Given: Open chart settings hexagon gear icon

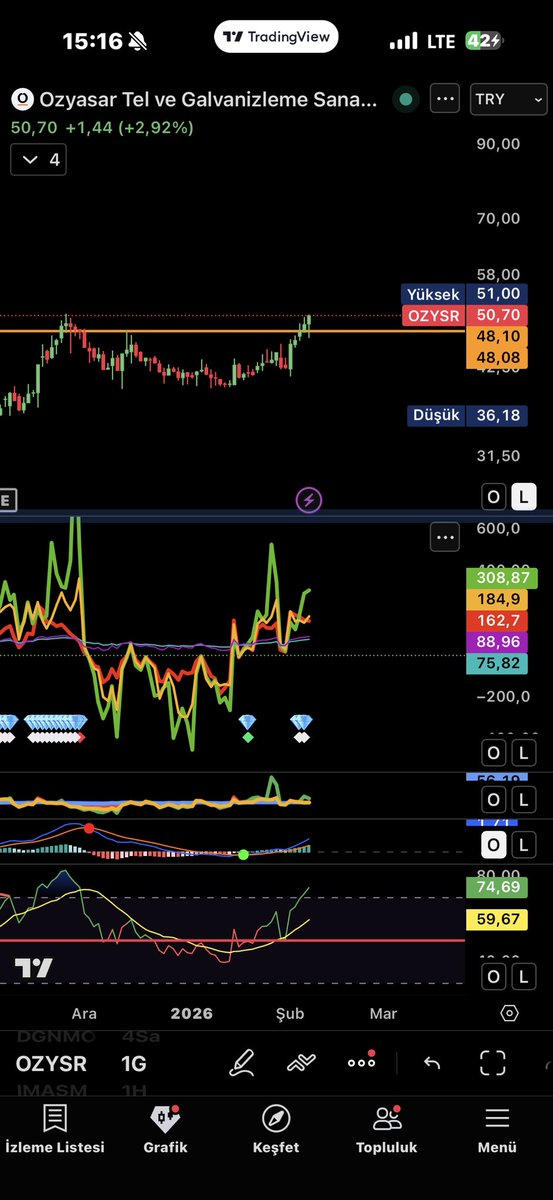Looking at the screenshot, I should click(509, 1013).
